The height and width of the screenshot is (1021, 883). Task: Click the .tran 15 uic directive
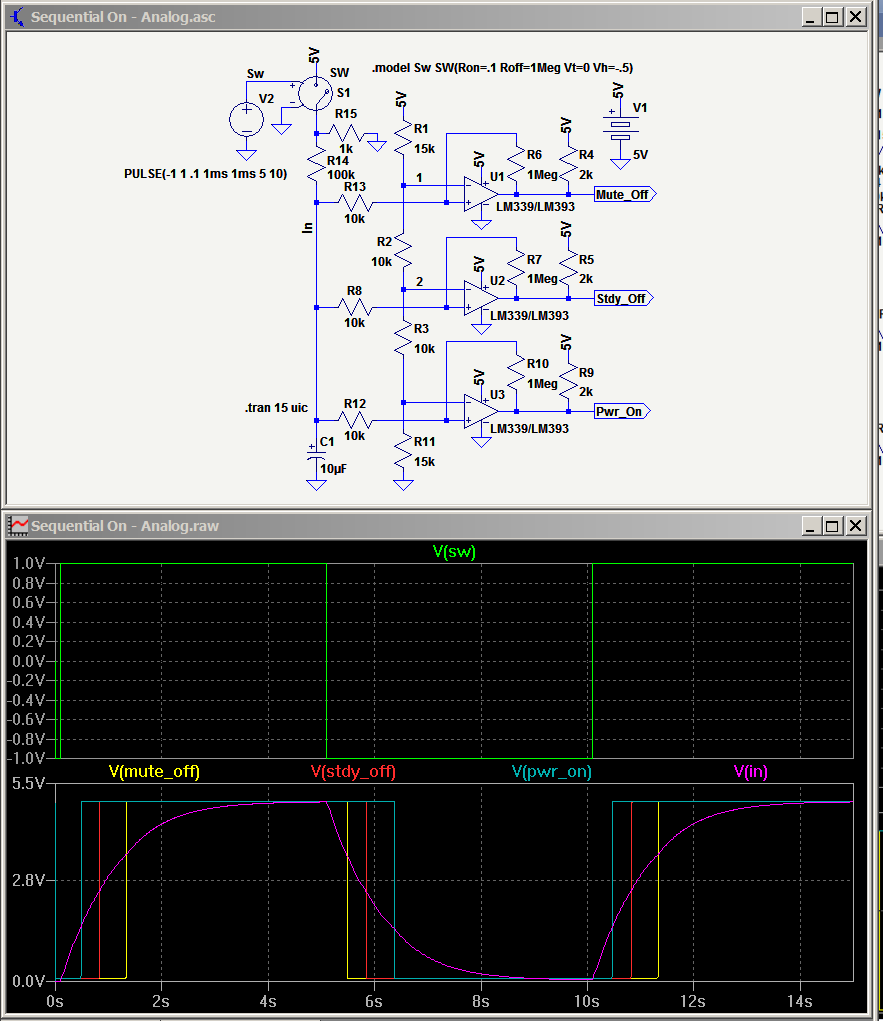click(x=276, y=408)
